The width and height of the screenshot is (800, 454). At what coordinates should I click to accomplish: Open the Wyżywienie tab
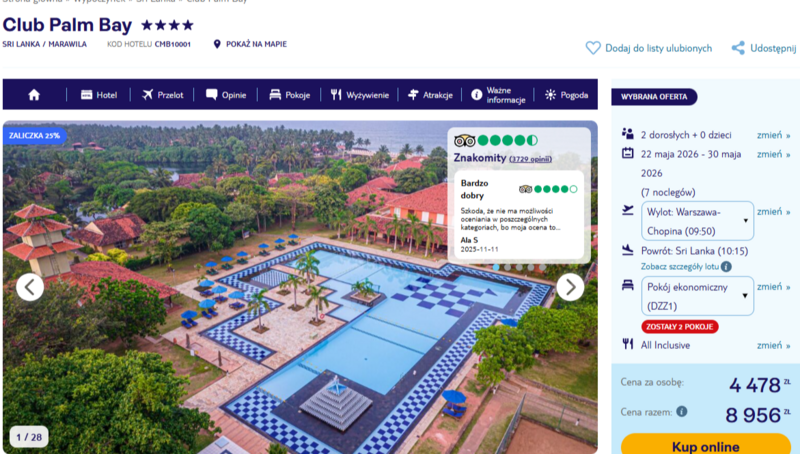pos(360,95)
